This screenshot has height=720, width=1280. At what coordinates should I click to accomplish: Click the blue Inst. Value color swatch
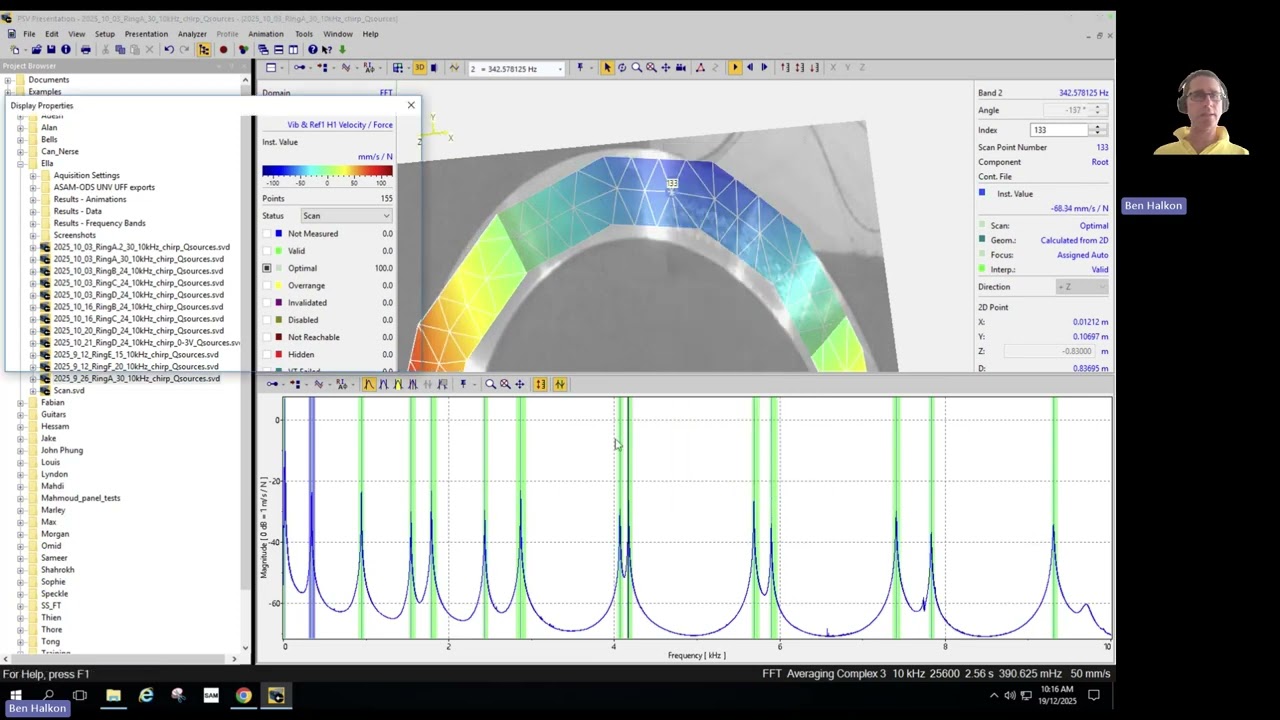click(982, 193)
